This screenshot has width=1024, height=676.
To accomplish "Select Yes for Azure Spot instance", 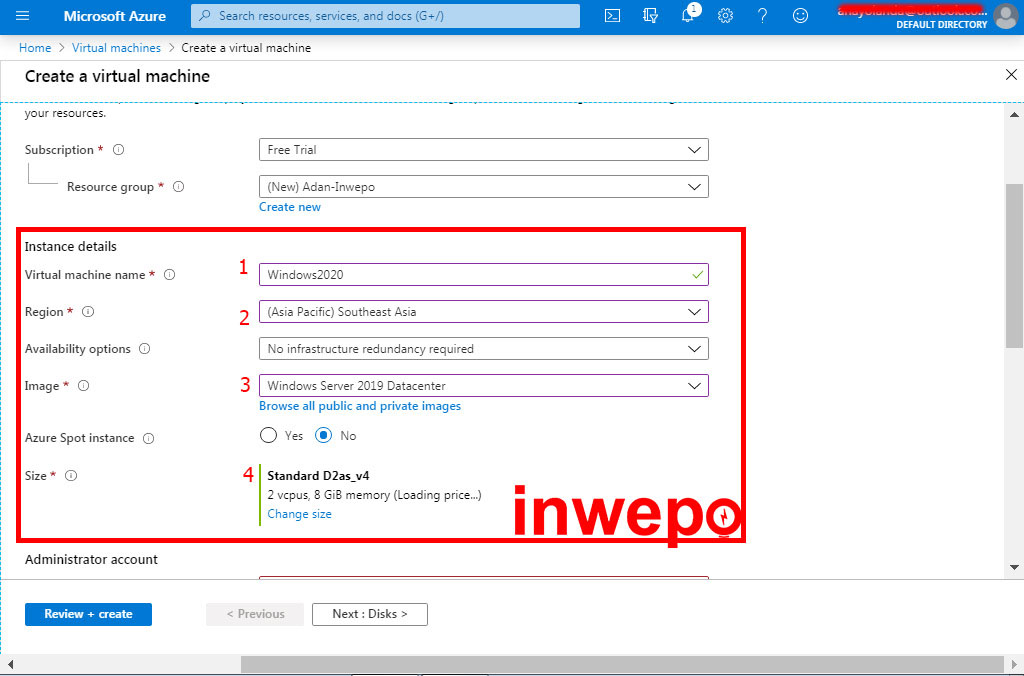I will click(x=268, y=436).
